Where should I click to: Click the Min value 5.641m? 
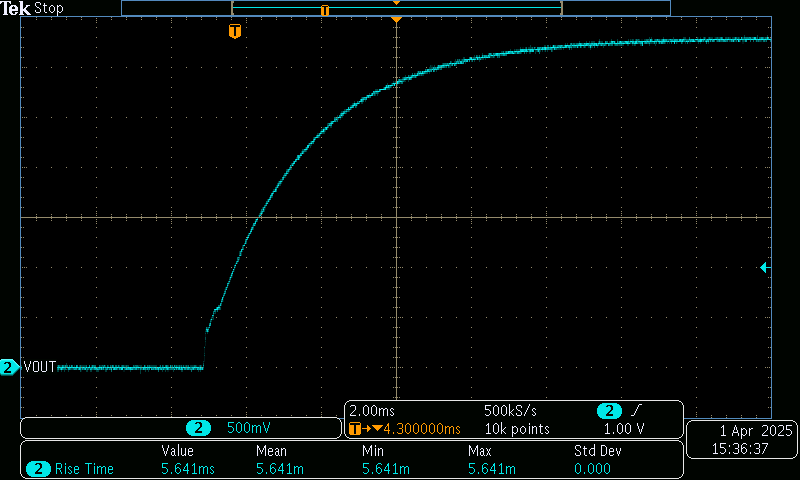pos(386,469)
